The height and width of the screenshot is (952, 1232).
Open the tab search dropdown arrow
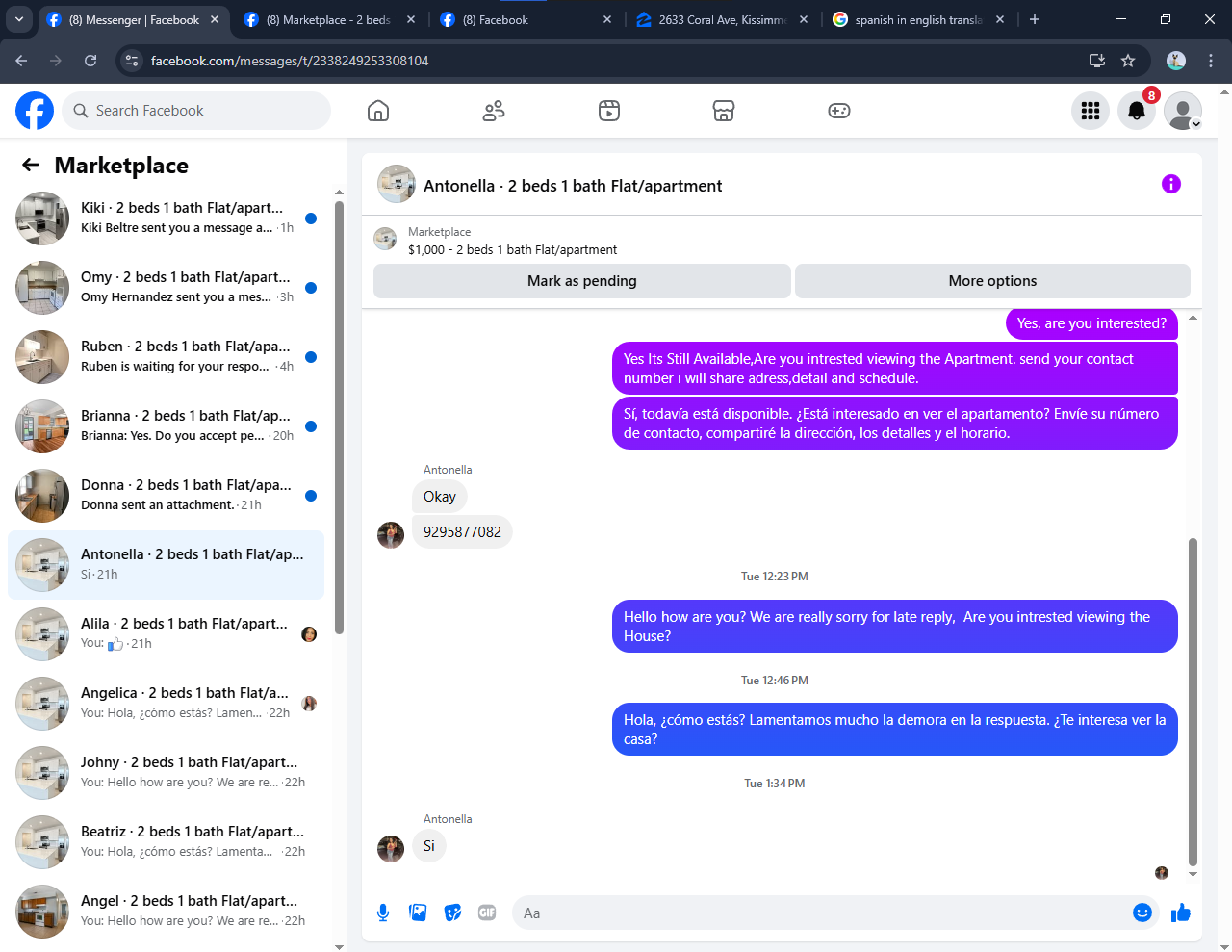19,19
